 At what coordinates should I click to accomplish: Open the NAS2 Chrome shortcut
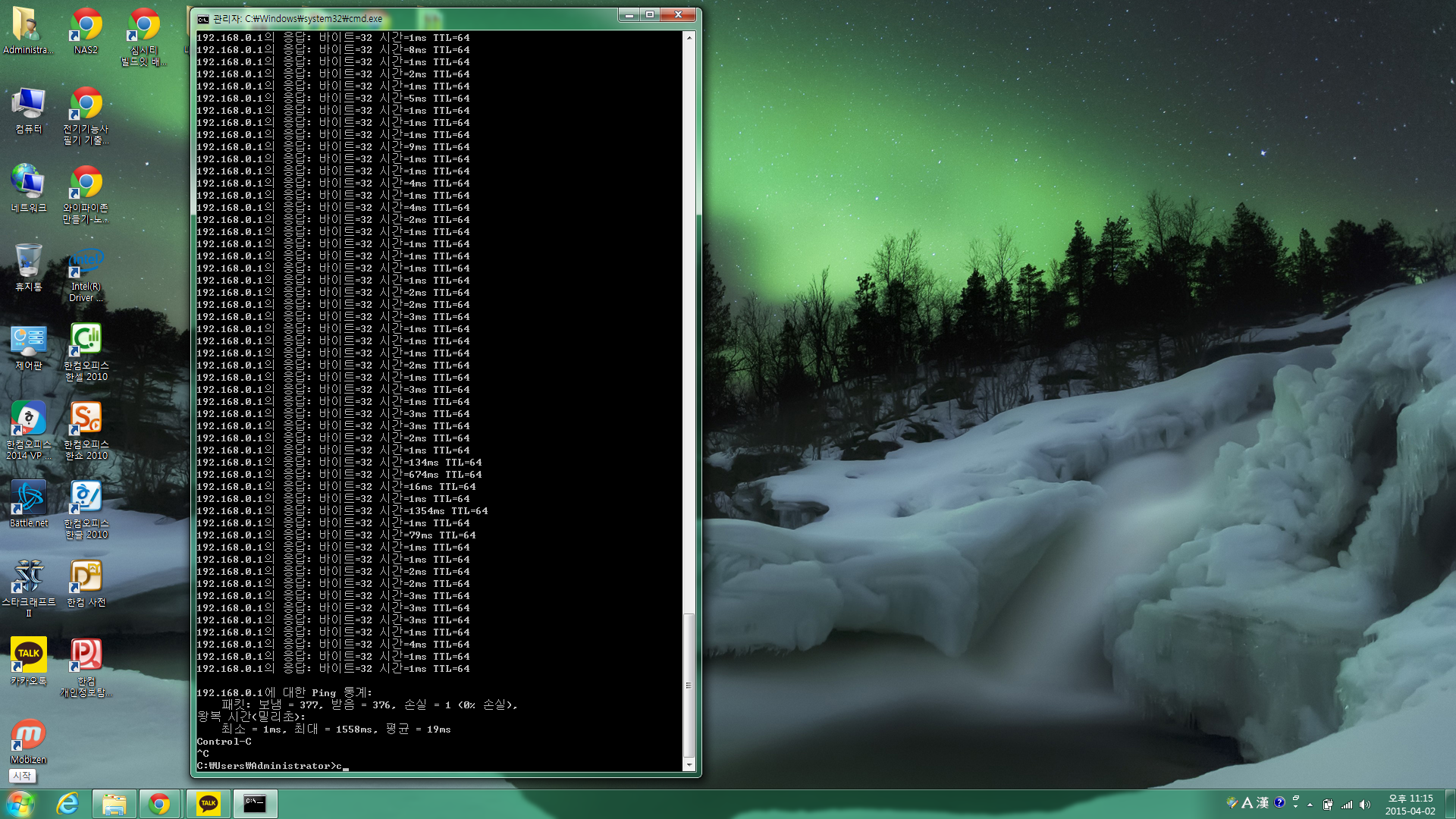[86, 31]
